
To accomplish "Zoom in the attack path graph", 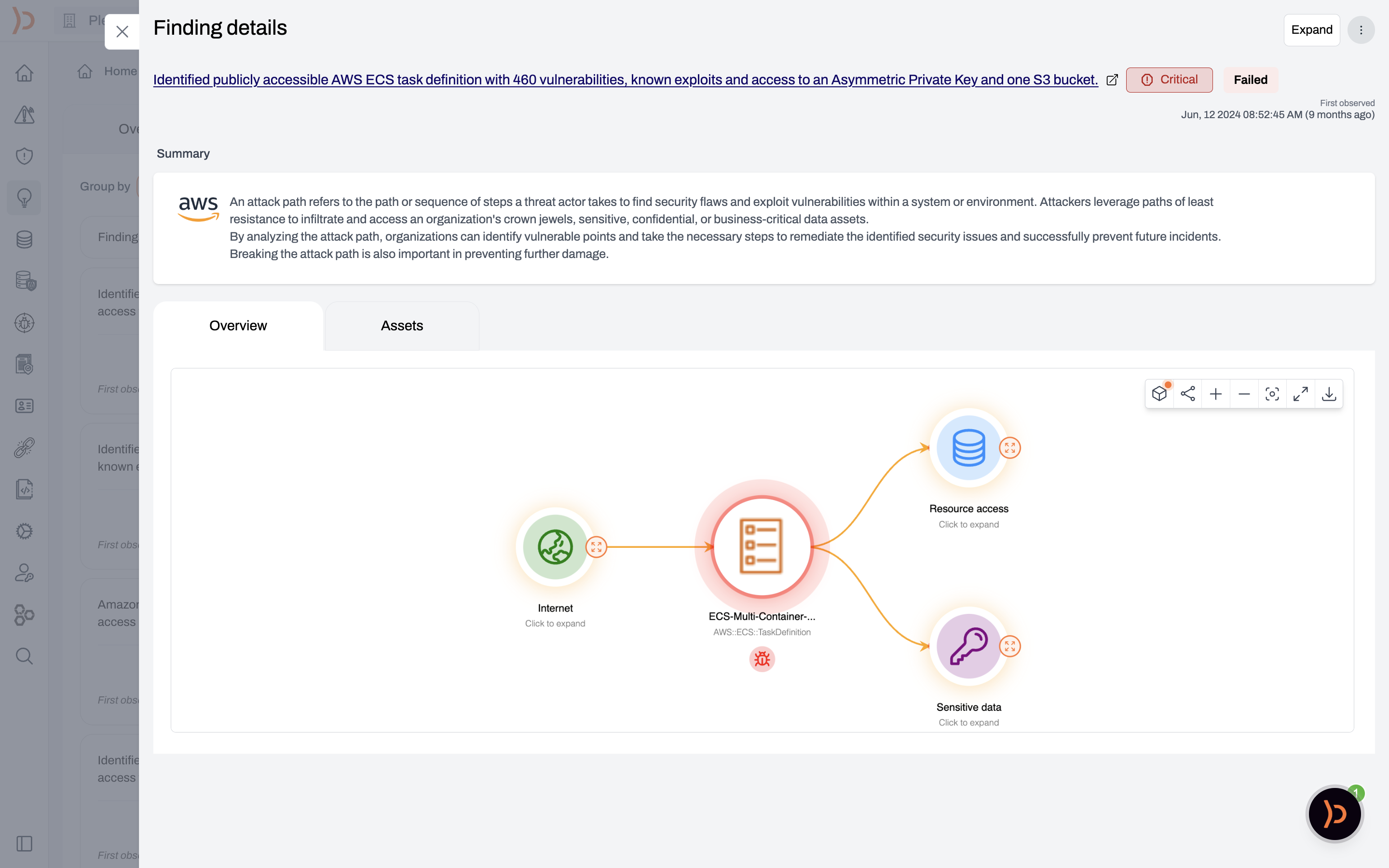I will [x=1216, y=394].
